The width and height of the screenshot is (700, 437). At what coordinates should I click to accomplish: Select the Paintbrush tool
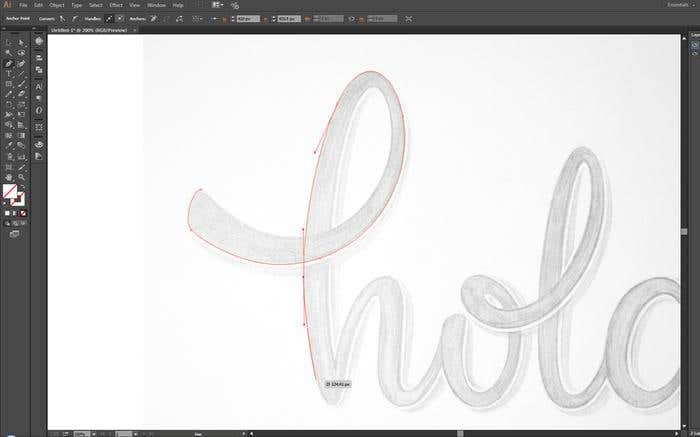(21, 84)
